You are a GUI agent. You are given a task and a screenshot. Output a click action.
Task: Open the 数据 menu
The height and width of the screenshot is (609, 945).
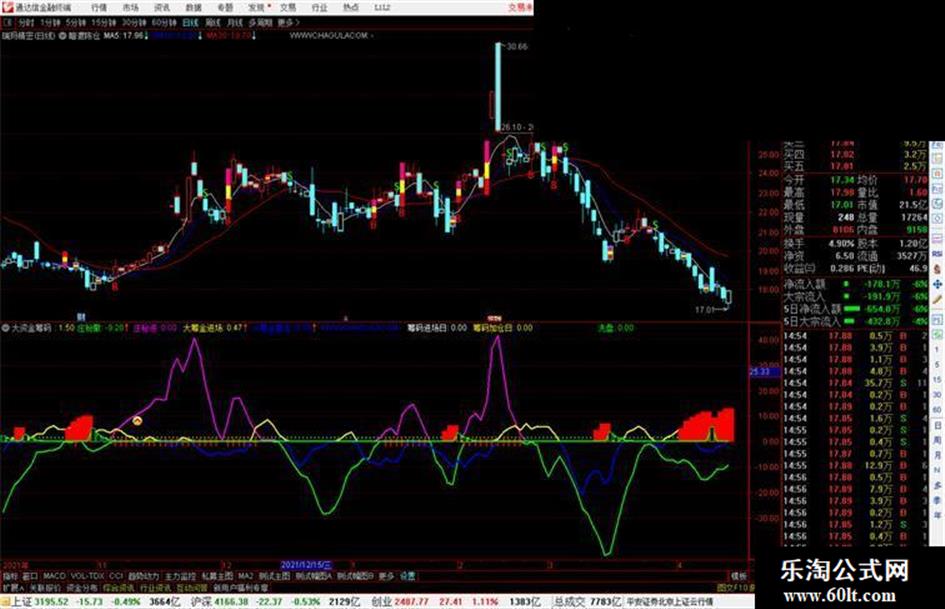(193, 8)
